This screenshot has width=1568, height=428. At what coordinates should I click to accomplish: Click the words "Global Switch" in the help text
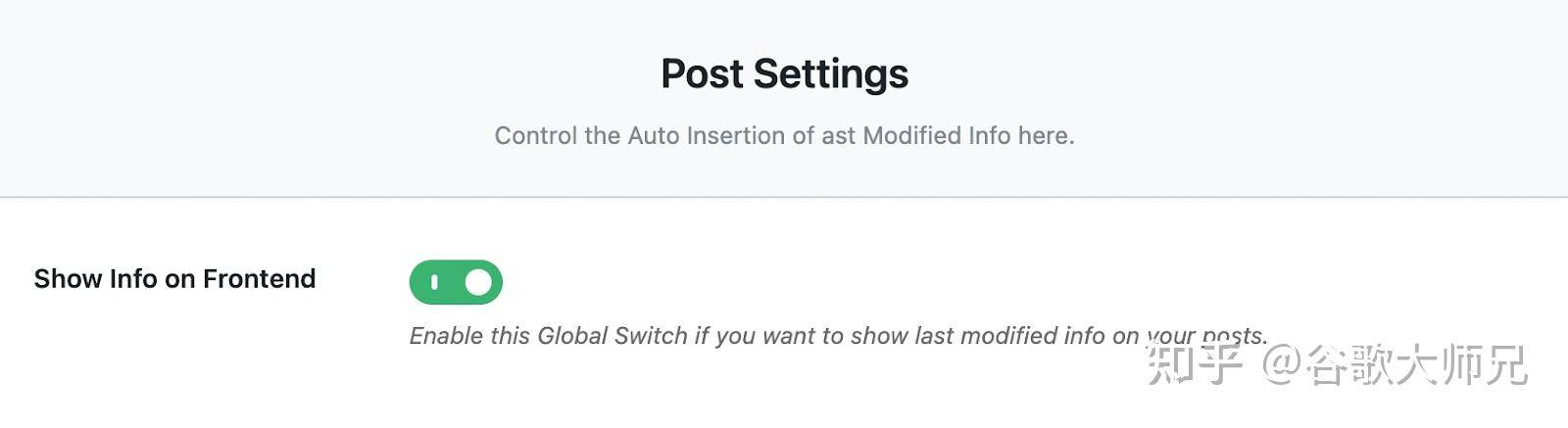click(612, 336)
